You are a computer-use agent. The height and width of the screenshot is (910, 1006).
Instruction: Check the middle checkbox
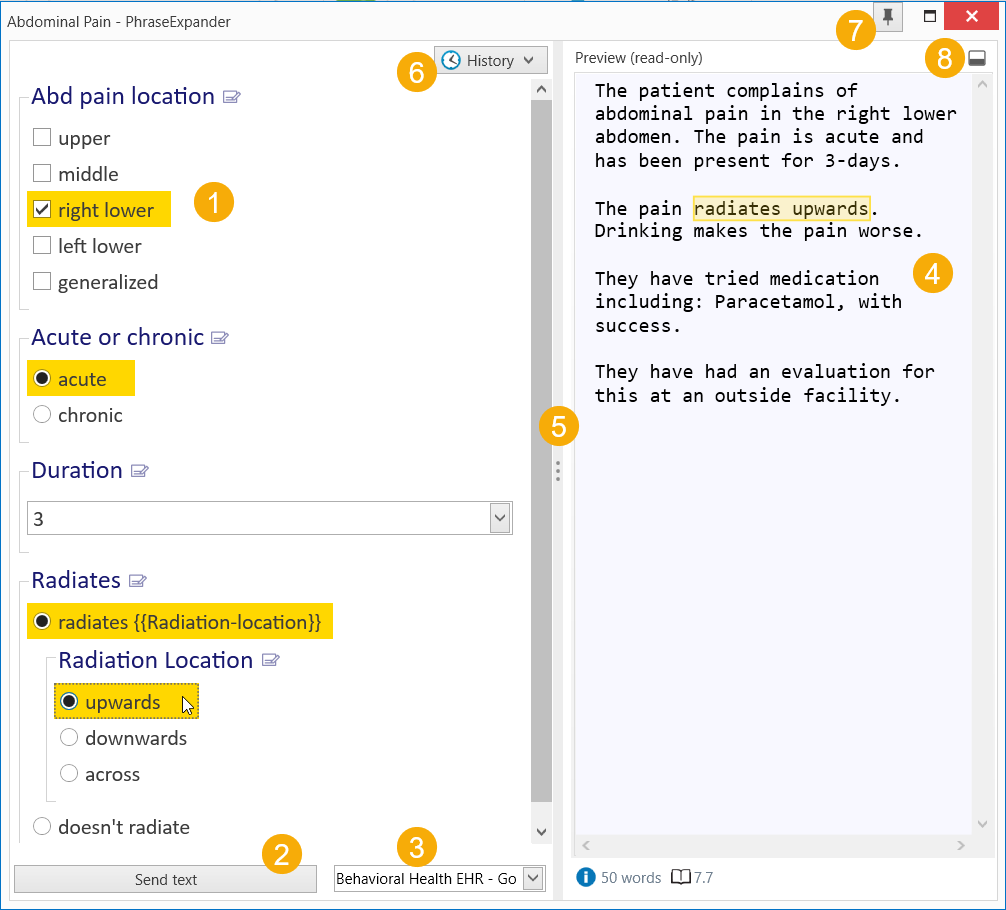[x=42, y=173]
